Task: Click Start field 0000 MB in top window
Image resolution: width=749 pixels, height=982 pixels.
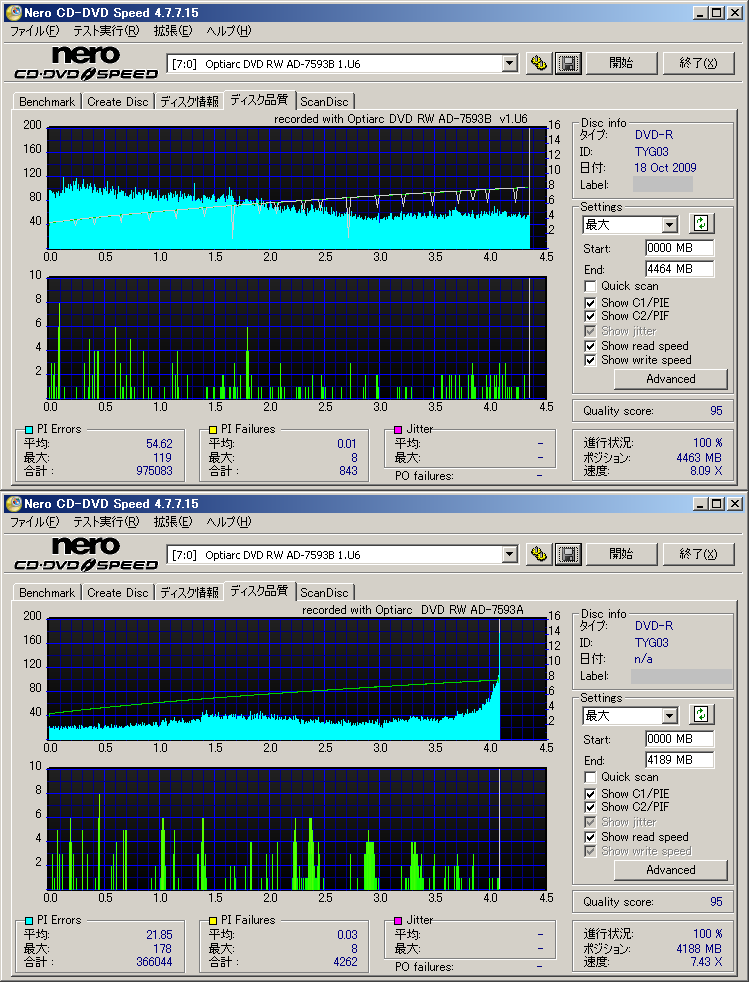Action: click(x=679, y=248)
